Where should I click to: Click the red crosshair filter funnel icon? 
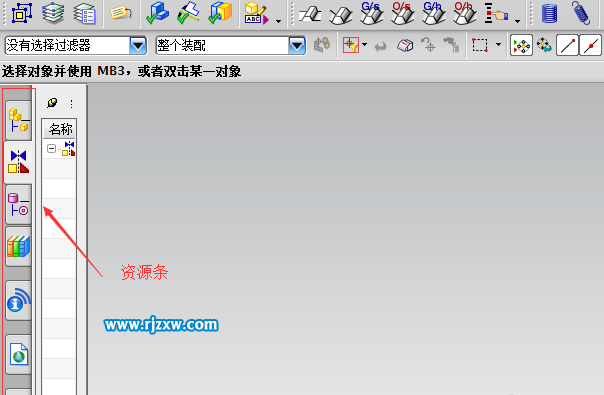pyautogui.click(x=351, y=45)
